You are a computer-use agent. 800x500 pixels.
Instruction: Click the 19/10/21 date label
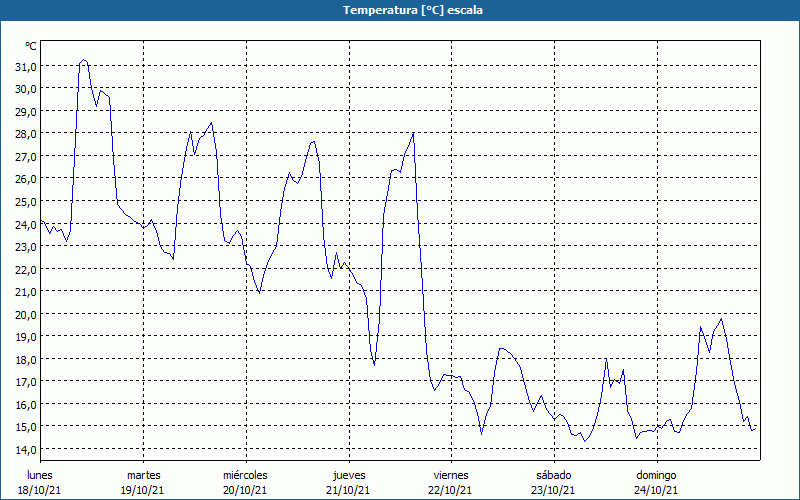[143, 490]
